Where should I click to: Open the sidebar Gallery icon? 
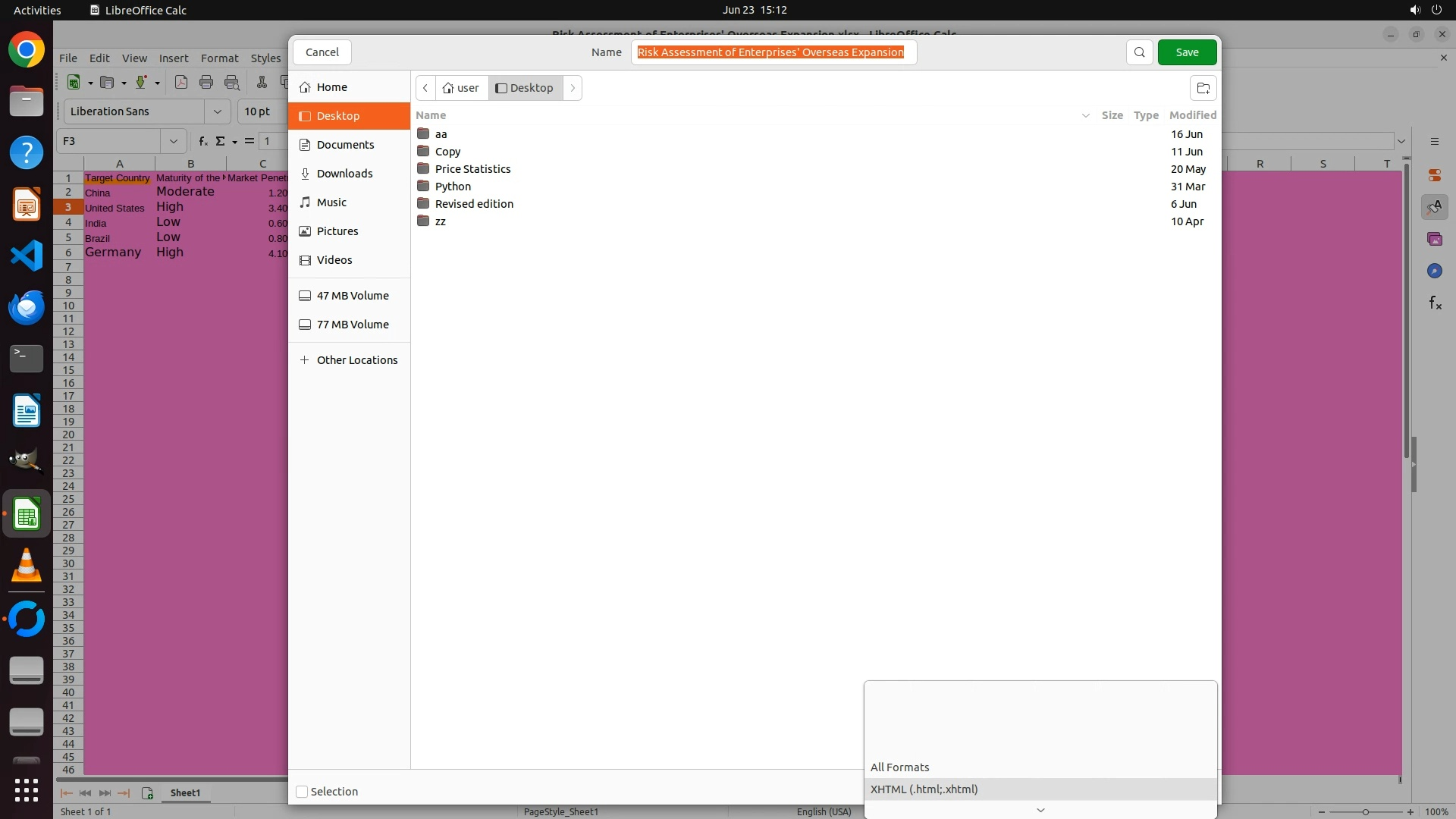[x=1434, y=240]
